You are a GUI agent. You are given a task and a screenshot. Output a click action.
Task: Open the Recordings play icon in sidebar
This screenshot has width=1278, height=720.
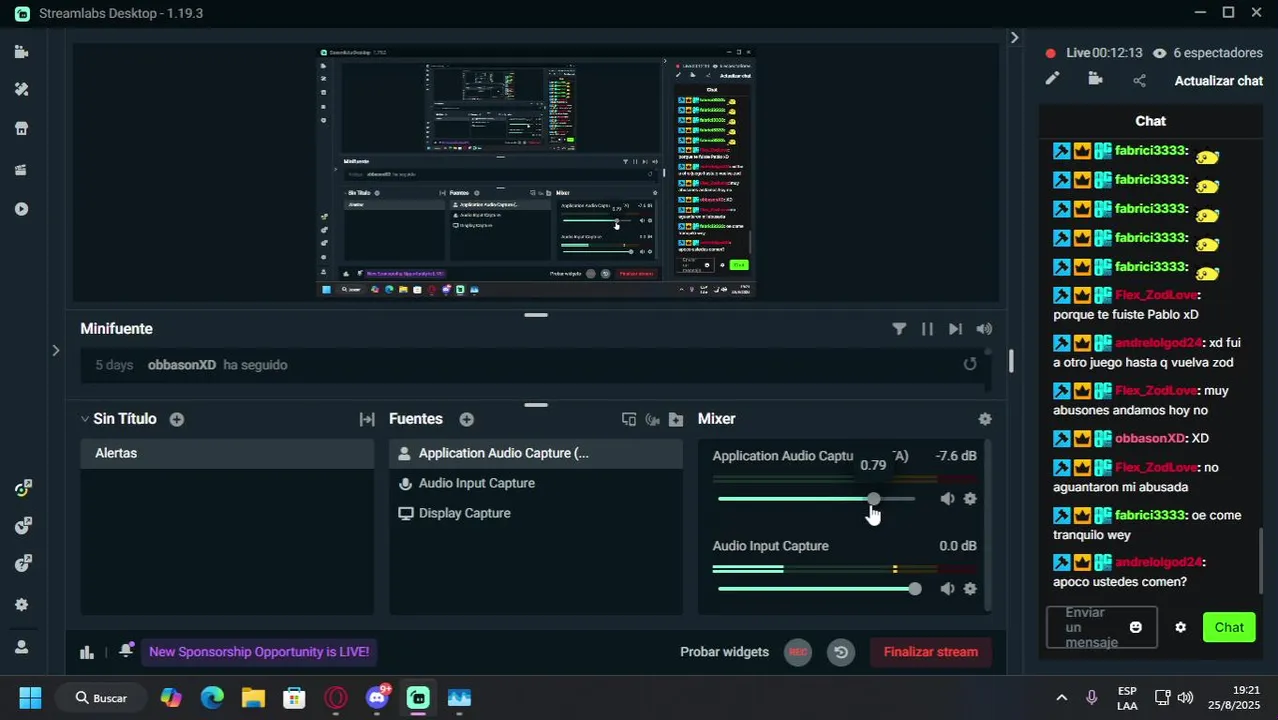tap(21, 209)
